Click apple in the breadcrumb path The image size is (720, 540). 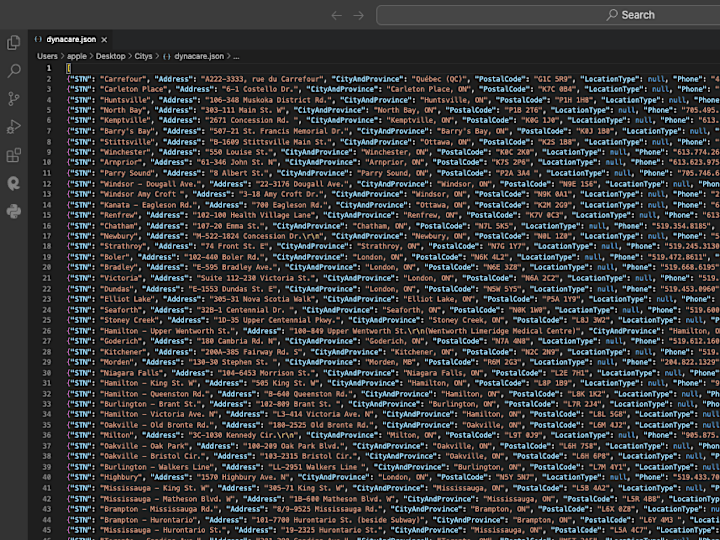(77, 56)
